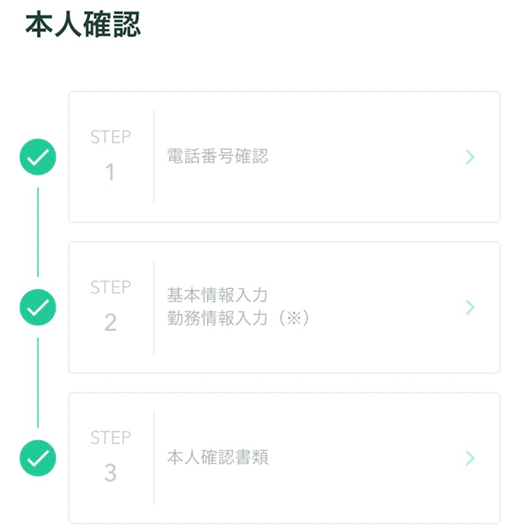Tap the large number 3 under STEP
The image size is (520, 531).
[110, 473]
